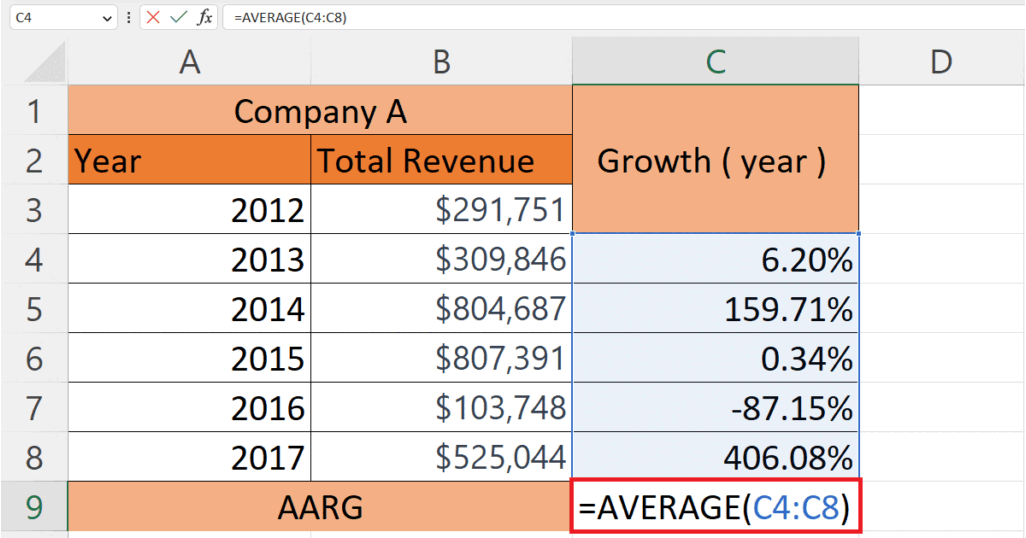1026x538 pixels.
Task: Select the growth cell 406.08%
Action: point(715,457)
